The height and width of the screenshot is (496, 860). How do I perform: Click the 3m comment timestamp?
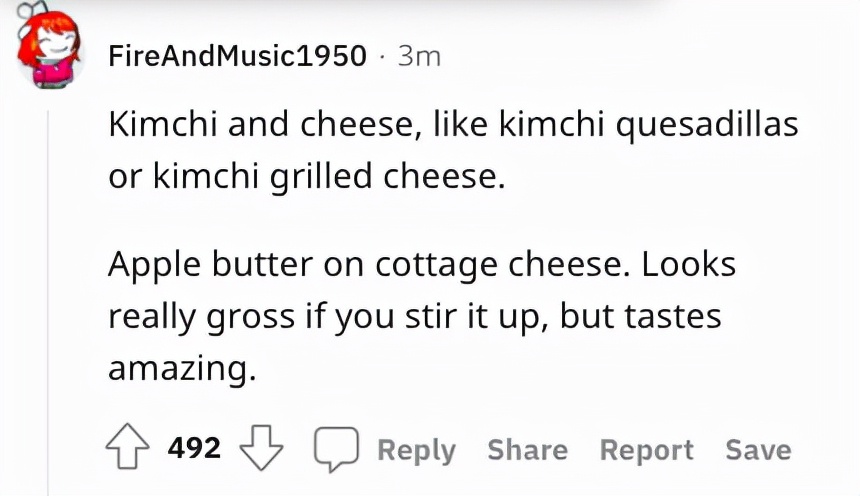point(419,56)
